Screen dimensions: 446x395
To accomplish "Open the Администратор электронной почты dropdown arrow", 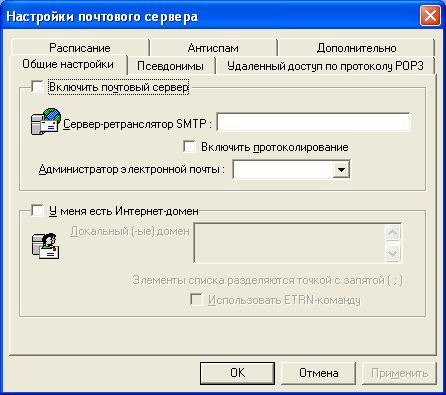I will (341, 170).
